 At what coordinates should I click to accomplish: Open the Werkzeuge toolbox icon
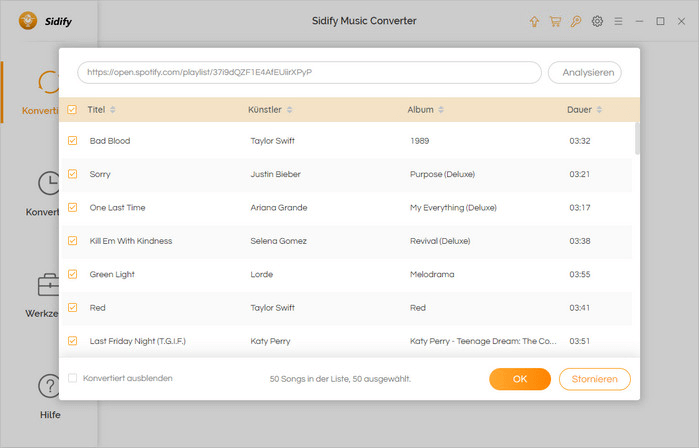49,285
